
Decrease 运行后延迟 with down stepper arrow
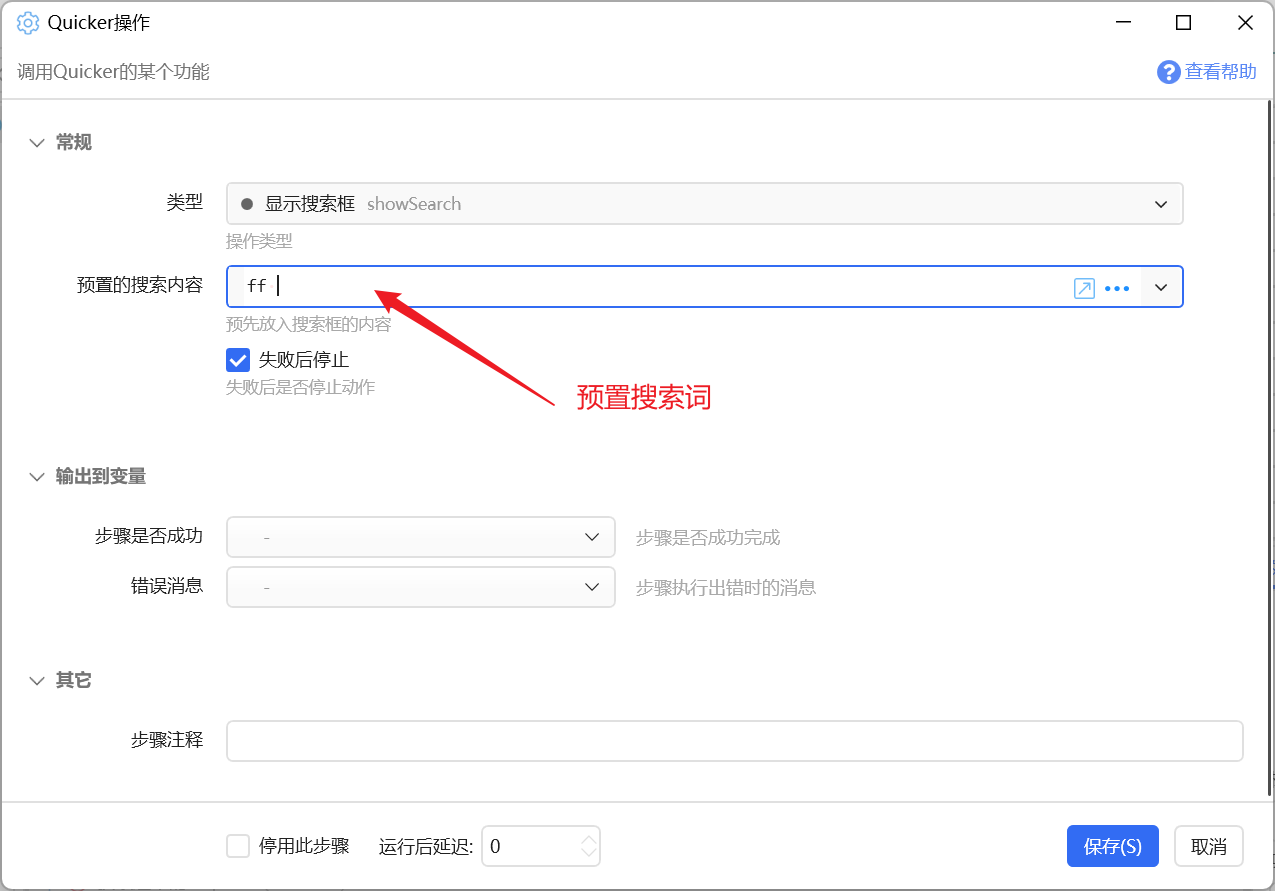[589, 855]
